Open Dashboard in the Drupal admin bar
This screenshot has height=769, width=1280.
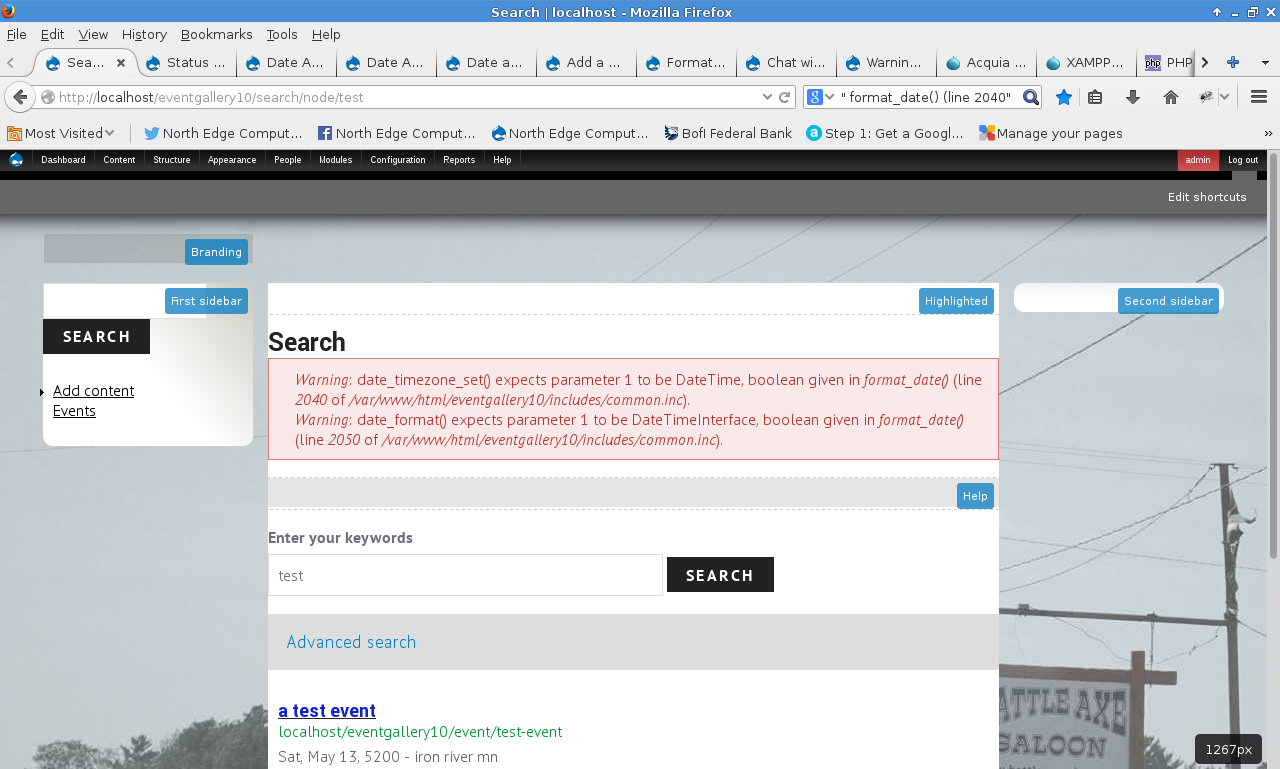(x=63, y=160)
